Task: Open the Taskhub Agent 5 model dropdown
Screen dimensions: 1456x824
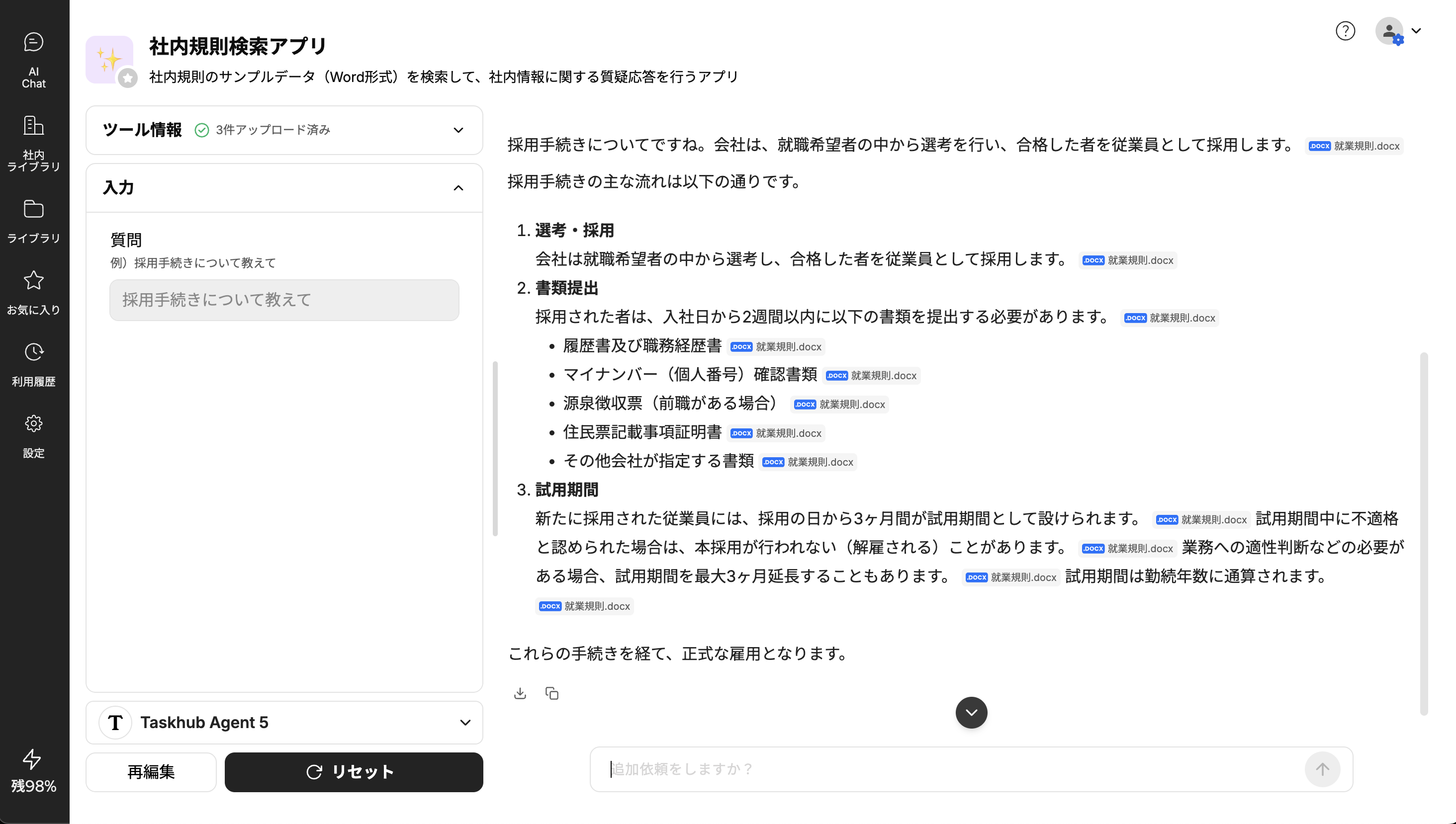Action: (x=465, y=723)
